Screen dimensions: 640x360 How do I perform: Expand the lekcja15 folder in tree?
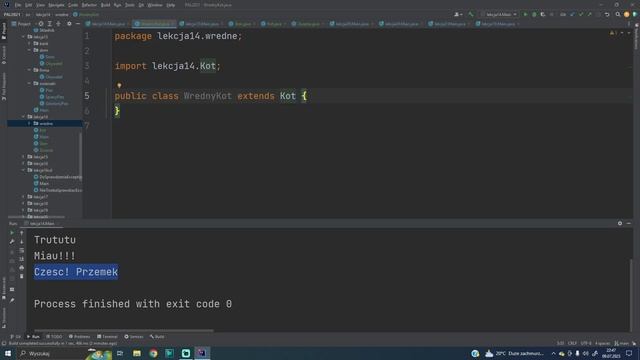click(23, 157)
